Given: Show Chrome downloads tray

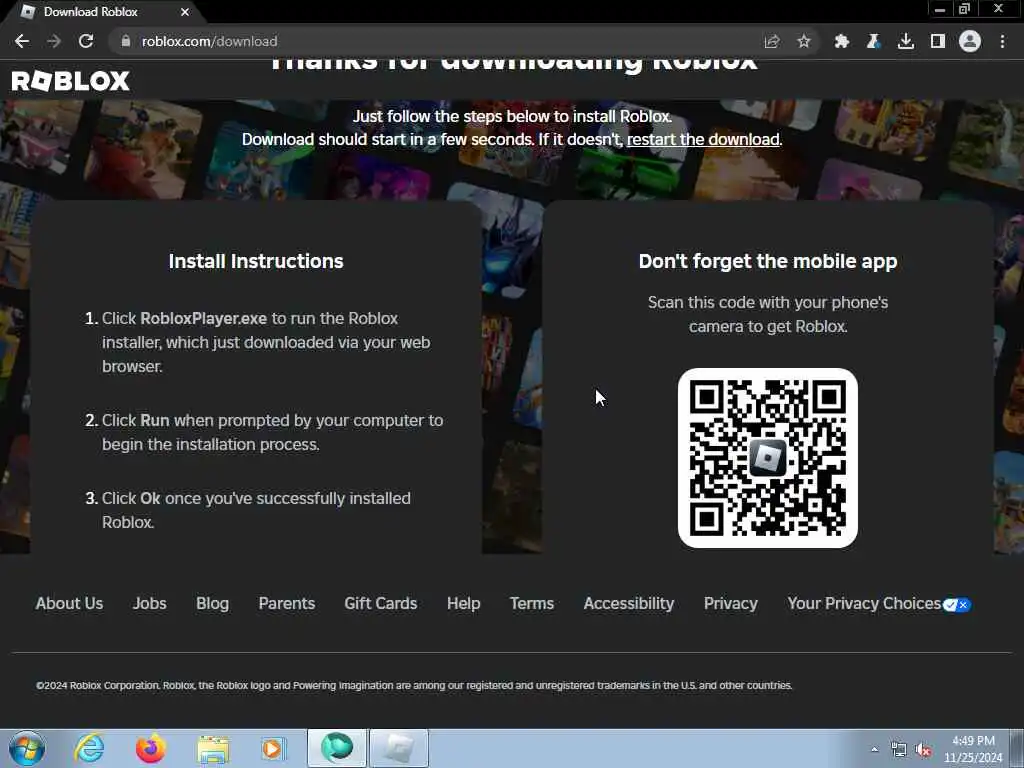Looking at the screenshot, I should pos(906,41).
